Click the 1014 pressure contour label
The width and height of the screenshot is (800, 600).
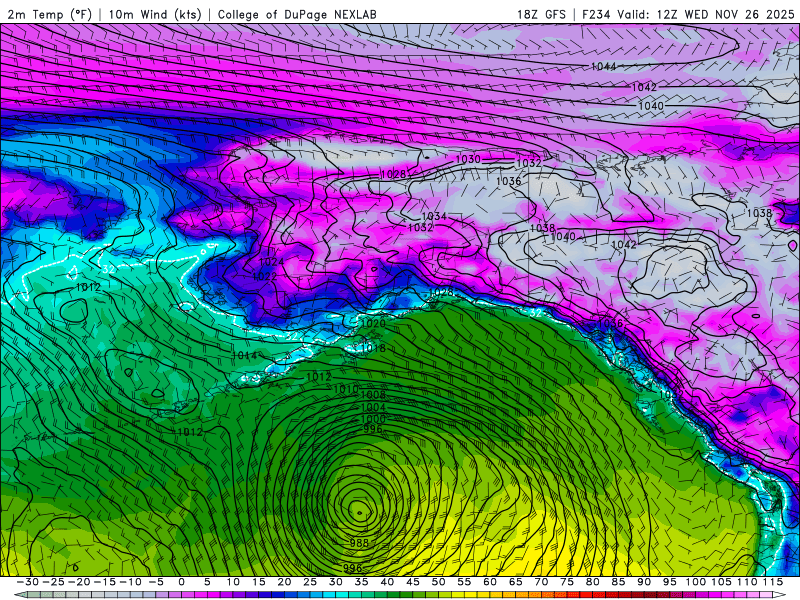coord(244,355)
